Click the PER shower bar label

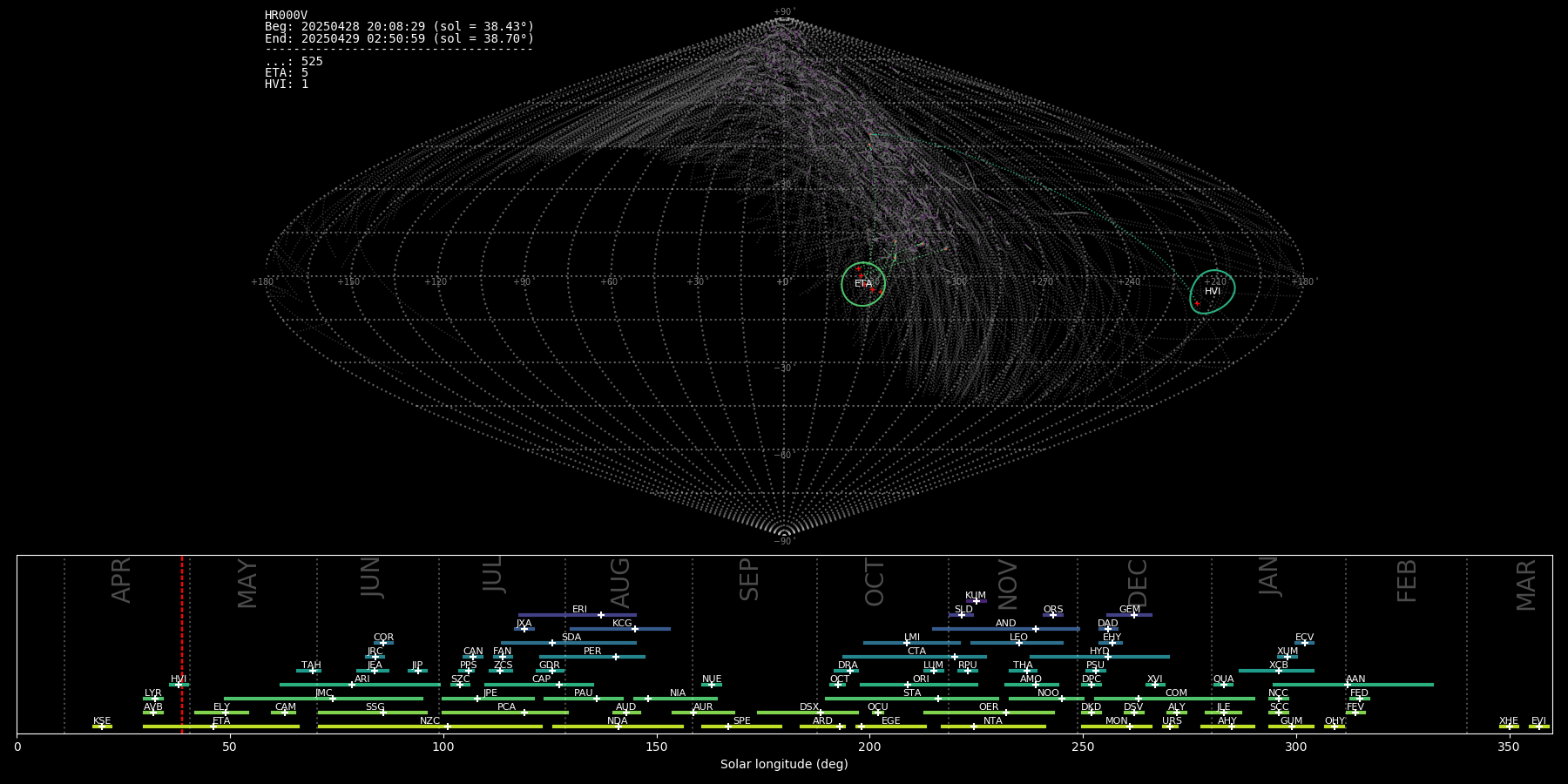pos(592,652)
